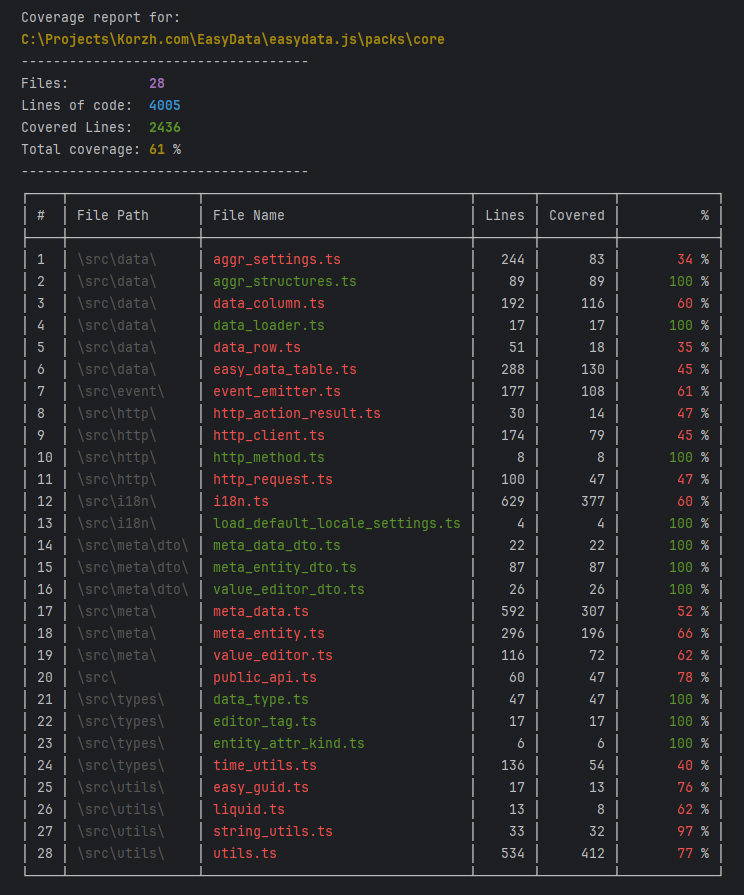Screen dimensions: 744x895
Task: Click the \src\event\ file path cell
Action: [121, 391]
